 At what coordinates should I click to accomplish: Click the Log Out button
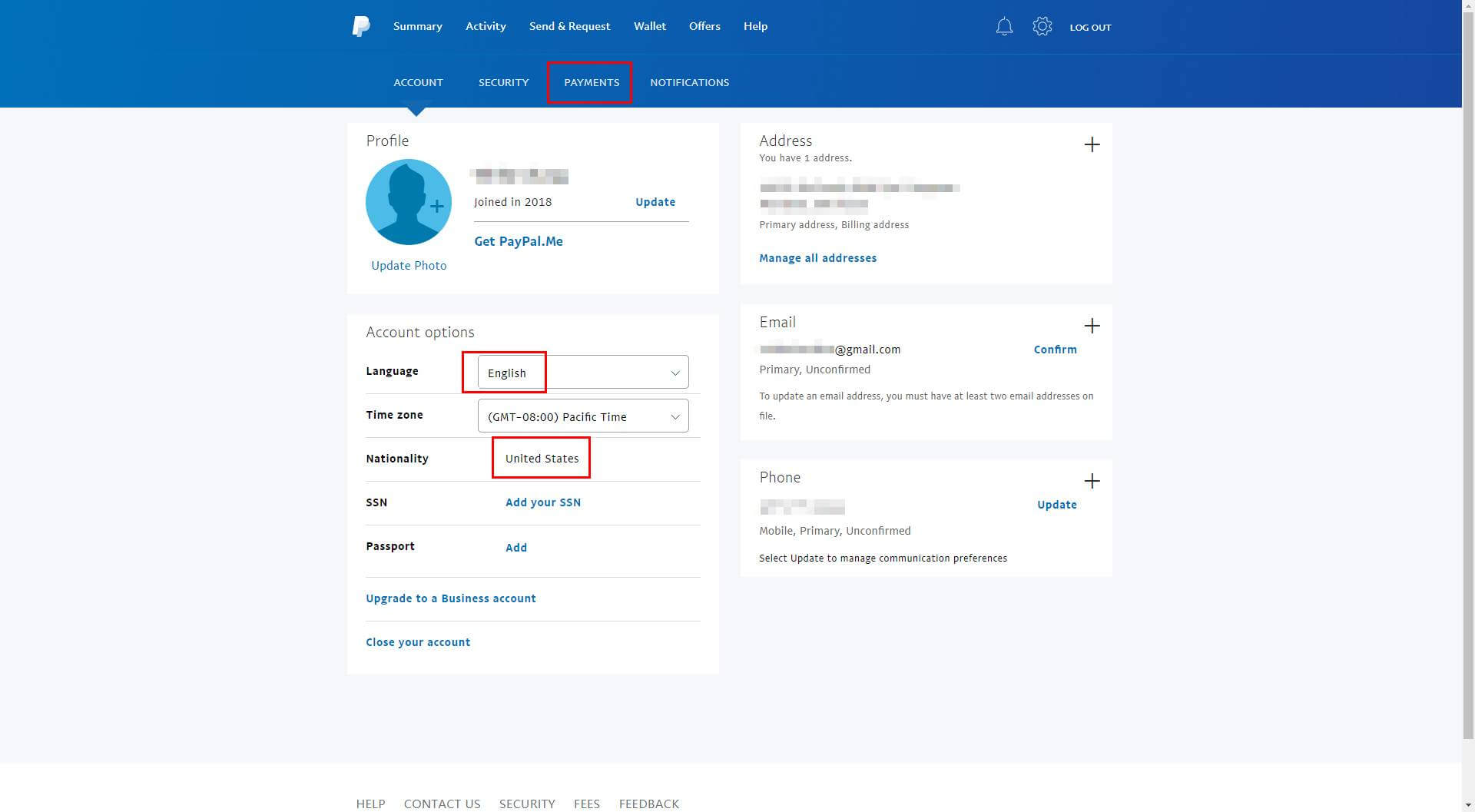tap(1090, 27)
